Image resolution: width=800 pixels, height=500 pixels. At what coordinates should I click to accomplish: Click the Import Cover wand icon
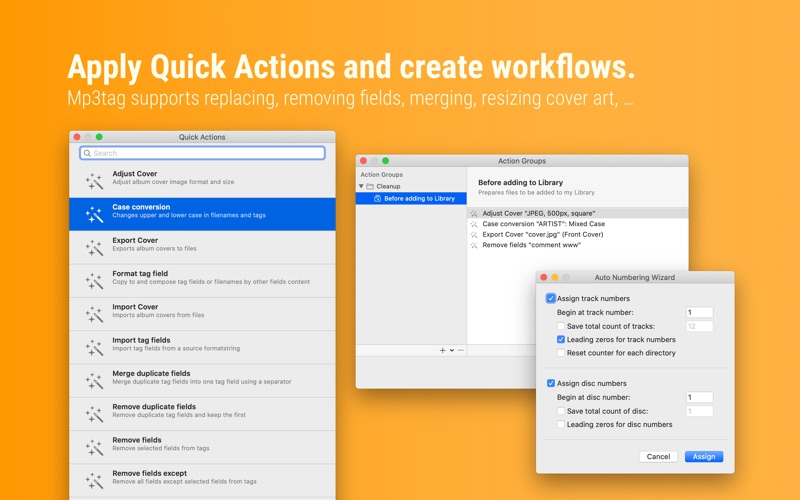[x=94, y=314]
